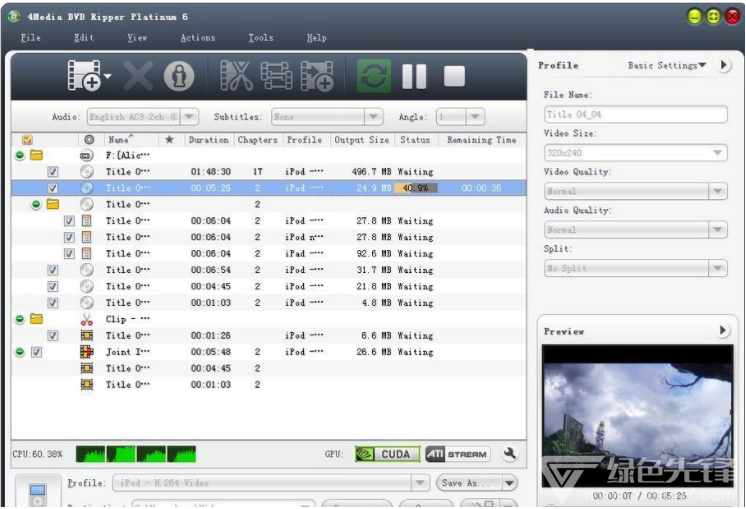Click the Remove X toolbar icon
The image size is (746, 509).
139,76
